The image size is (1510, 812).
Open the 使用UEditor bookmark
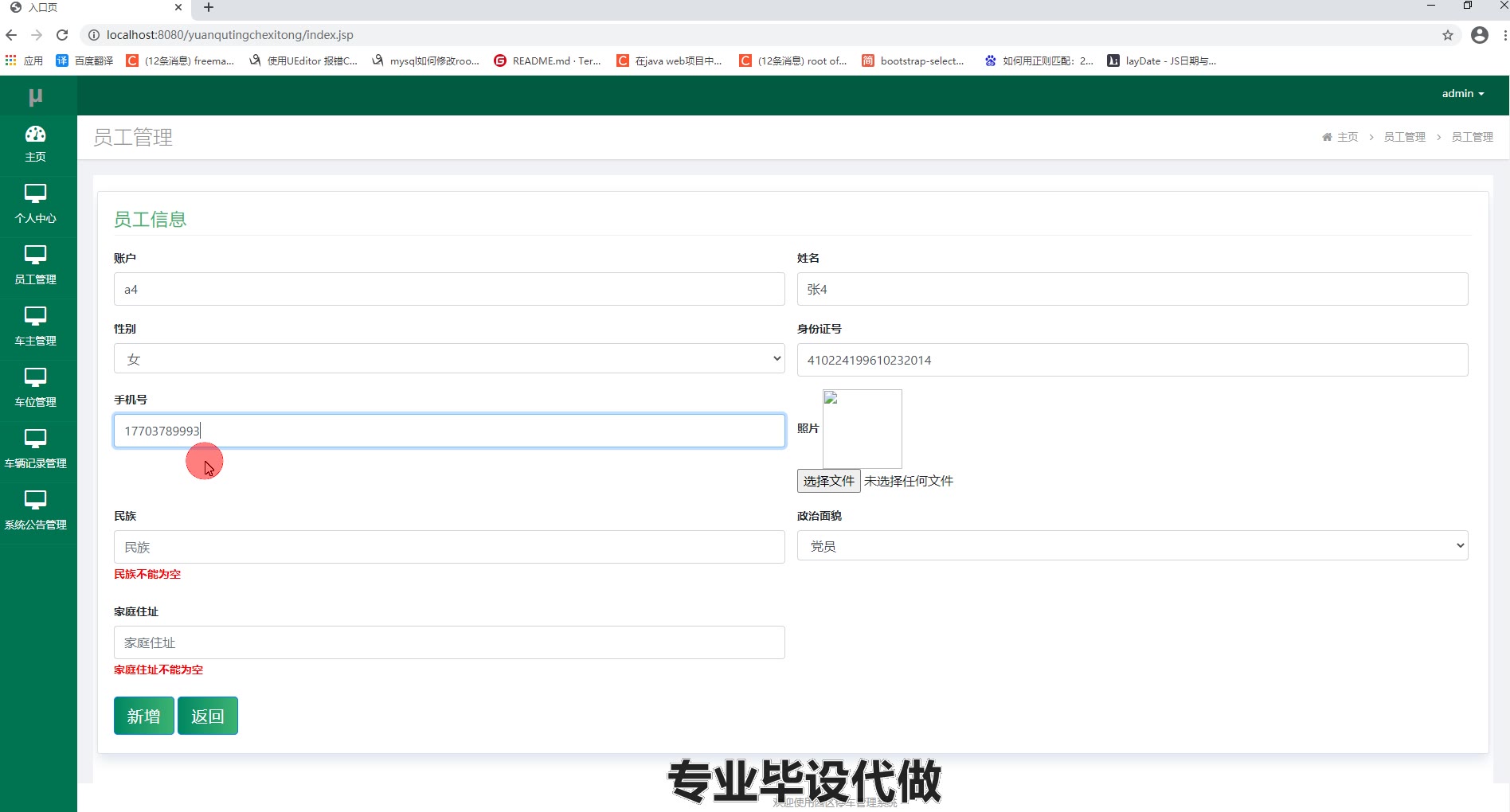303,61
